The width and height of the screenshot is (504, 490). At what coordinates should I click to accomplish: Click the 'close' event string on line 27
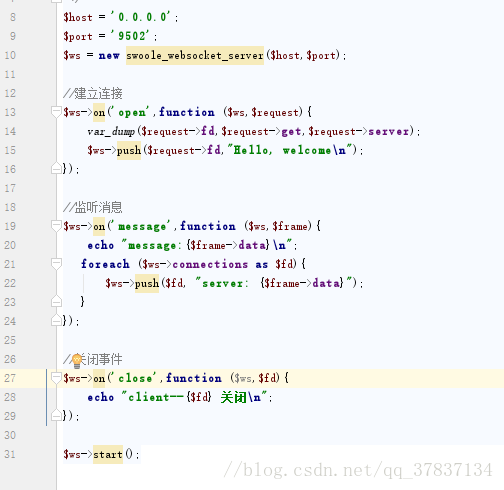click(x=134, y=378)
